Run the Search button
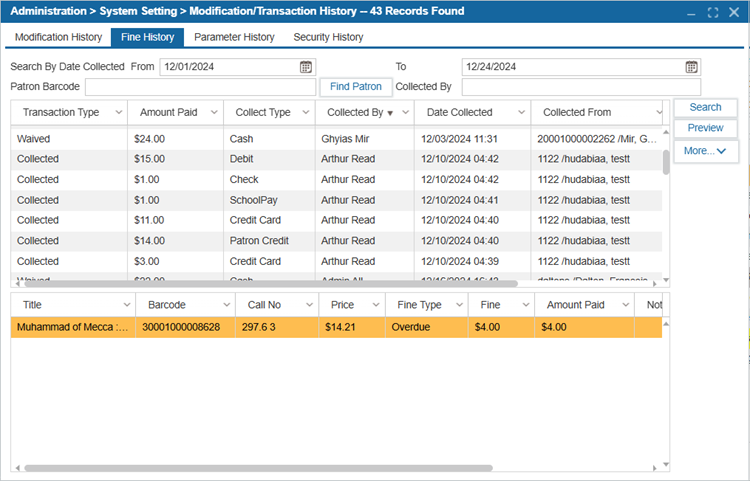750x481 pixels. coord(706,107)
